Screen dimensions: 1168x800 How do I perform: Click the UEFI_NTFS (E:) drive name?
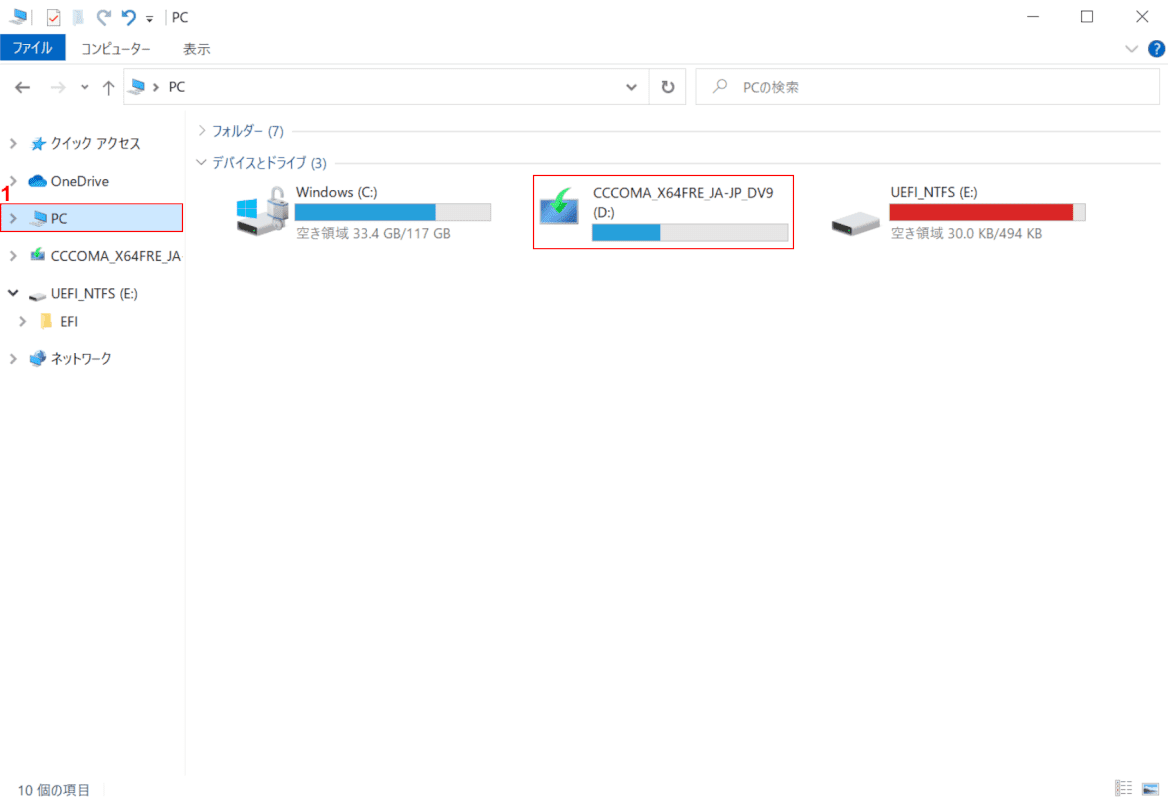pos(933,192)
